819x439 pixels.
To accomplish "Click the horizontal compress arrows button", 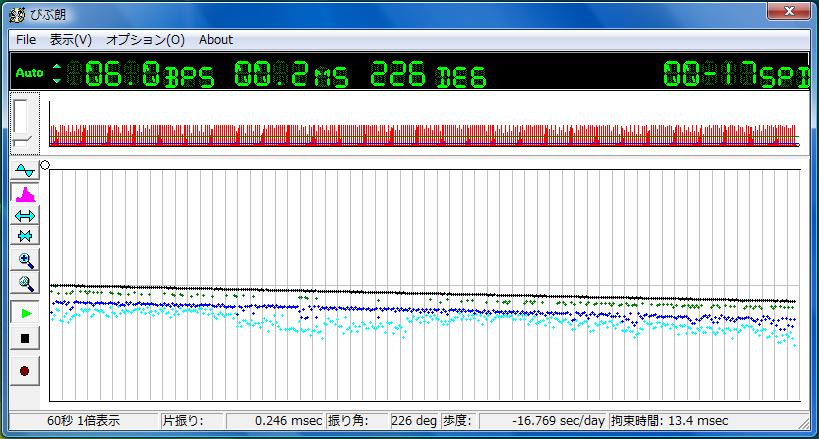I will (25, 236).
